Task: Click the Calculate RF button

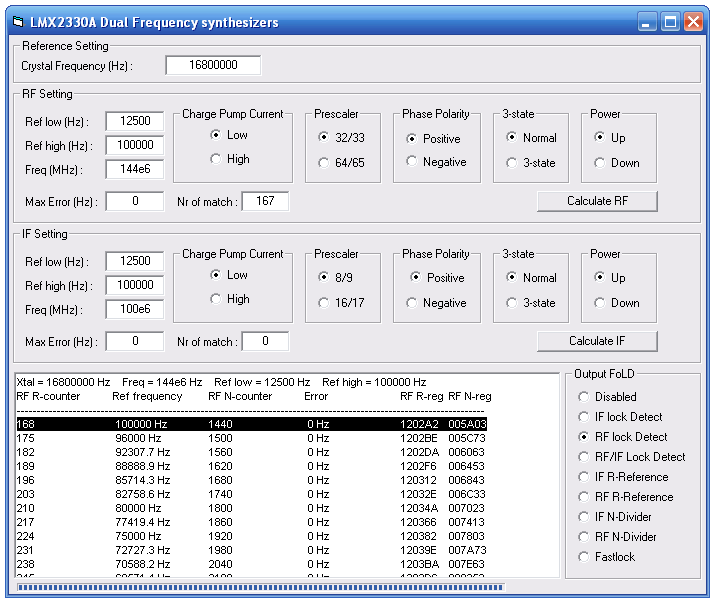Action: point(597,201)
